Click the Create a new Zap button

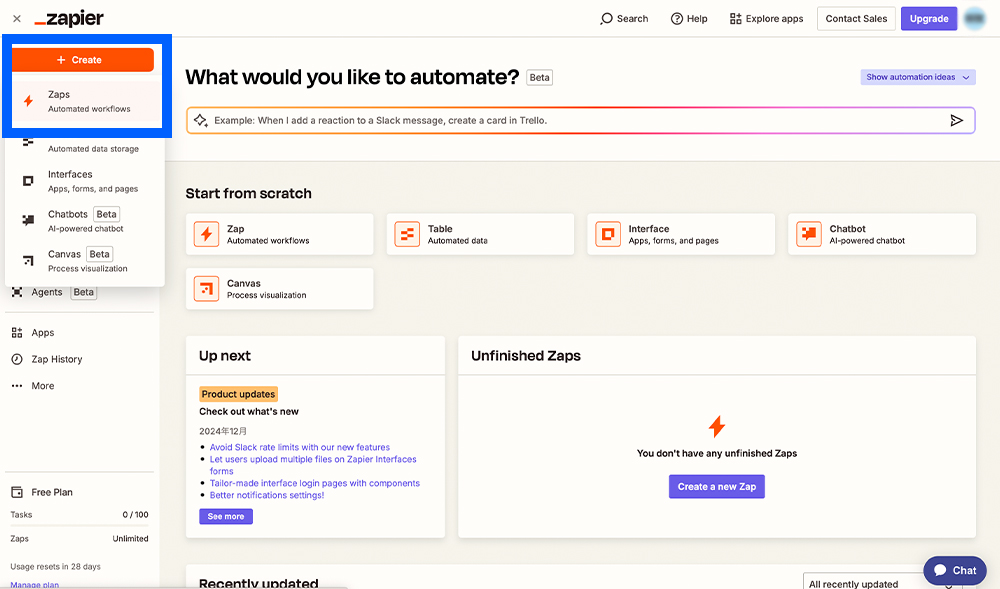(x=717, y=486)
